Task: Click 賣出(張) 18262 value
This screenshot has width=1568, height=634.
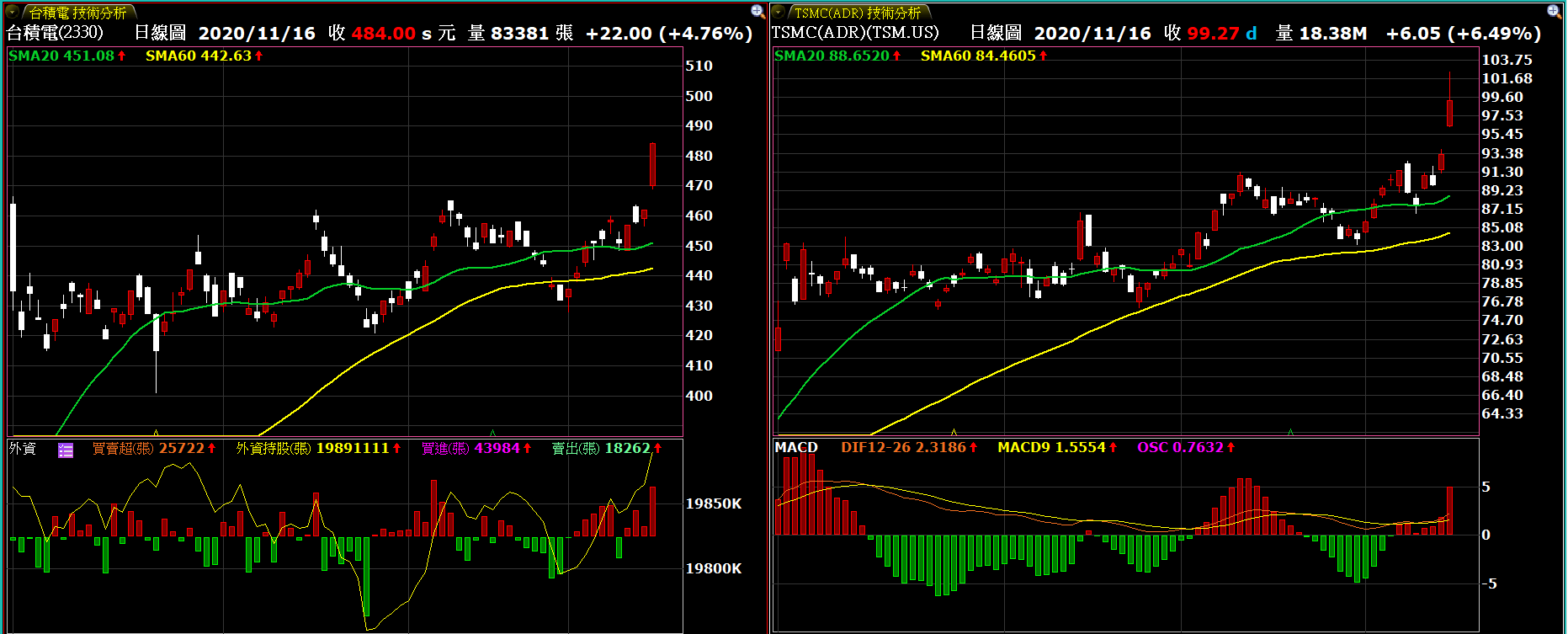Action: pos(607,448)
